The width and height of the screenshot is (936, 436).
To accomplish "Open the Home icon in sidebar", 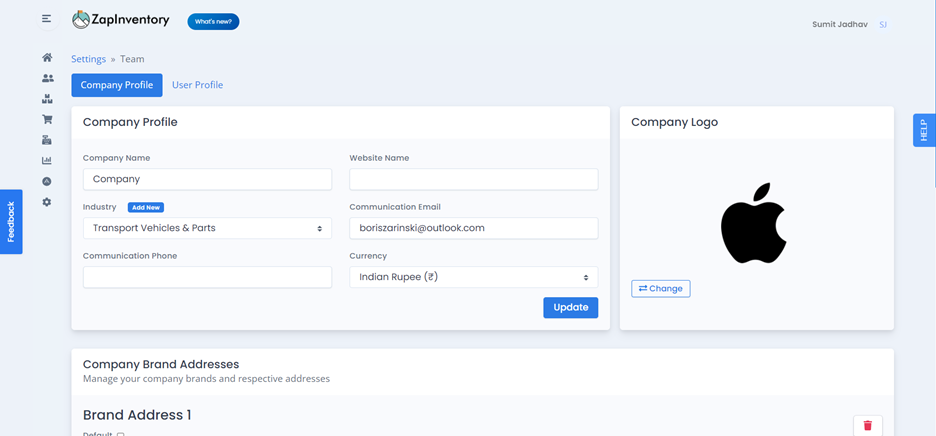I will (47, 57).
